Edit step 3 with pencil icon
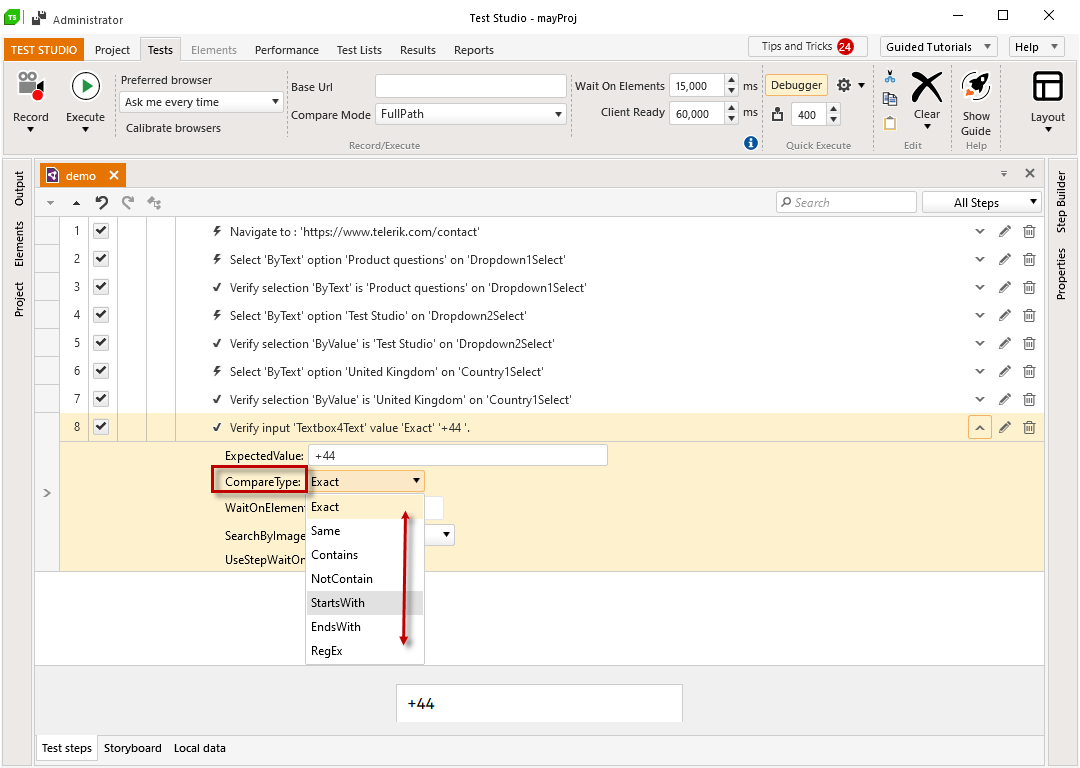The height and width of the screenshot is (768, 1080). 1005,287
